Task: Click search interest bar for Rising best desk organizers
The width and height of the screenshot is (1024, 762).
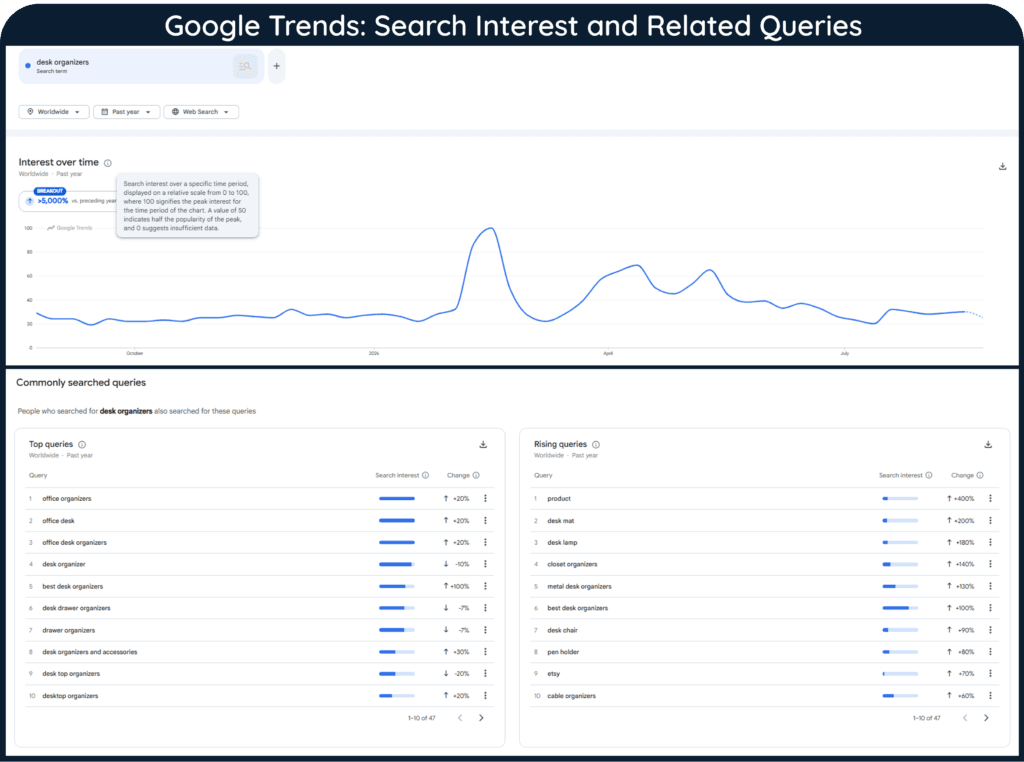Action: [900, 608]
